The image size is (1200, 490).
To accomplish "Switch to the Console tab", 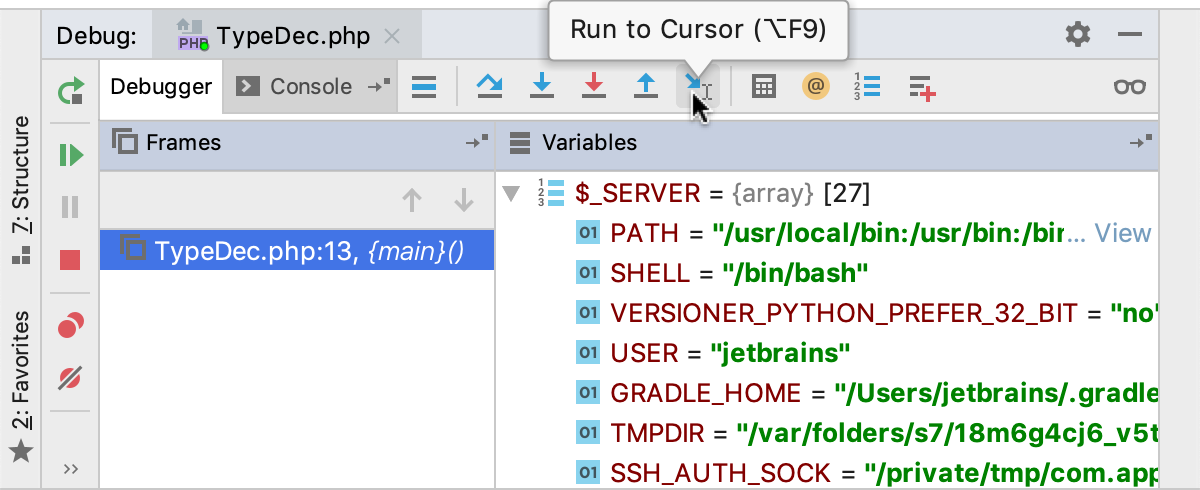I will click(297, 87).
